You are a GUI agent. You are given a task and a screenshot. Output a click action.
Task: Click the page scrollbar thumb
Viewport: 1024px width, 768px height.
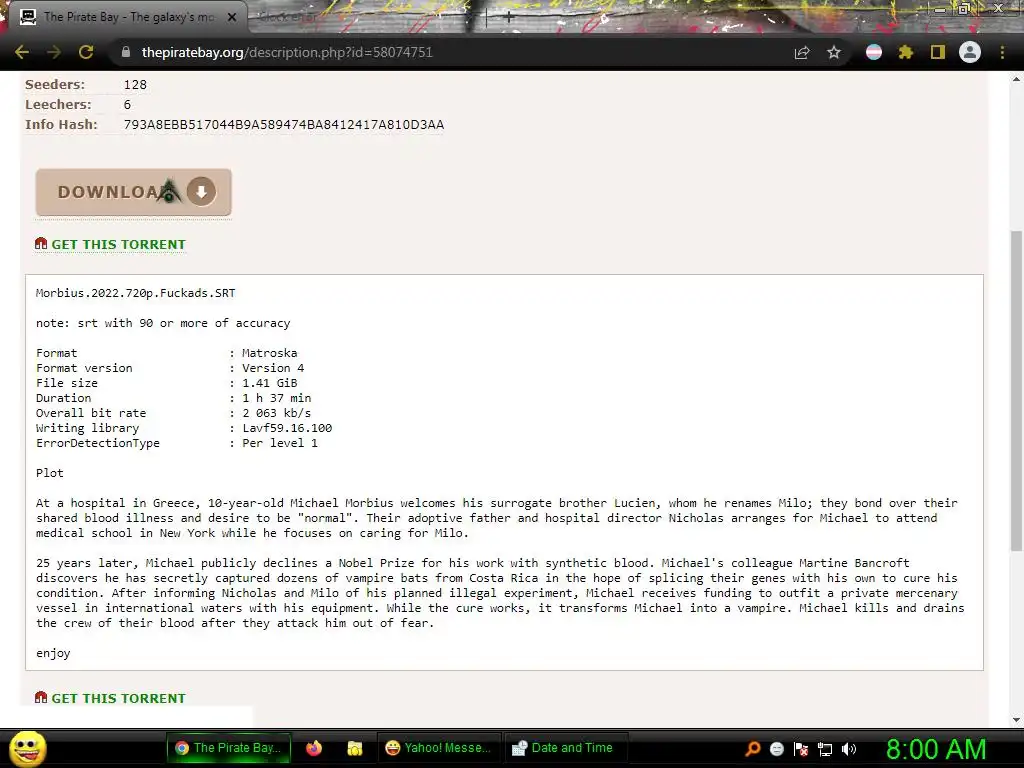tap(1016, 390)
